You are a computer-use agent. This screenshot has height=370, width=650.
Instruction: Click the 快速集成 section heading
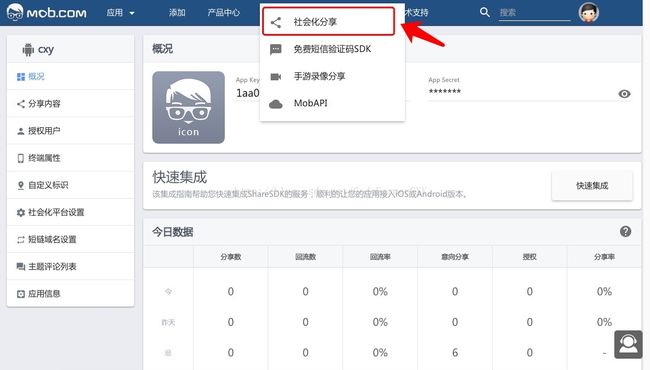179,177
